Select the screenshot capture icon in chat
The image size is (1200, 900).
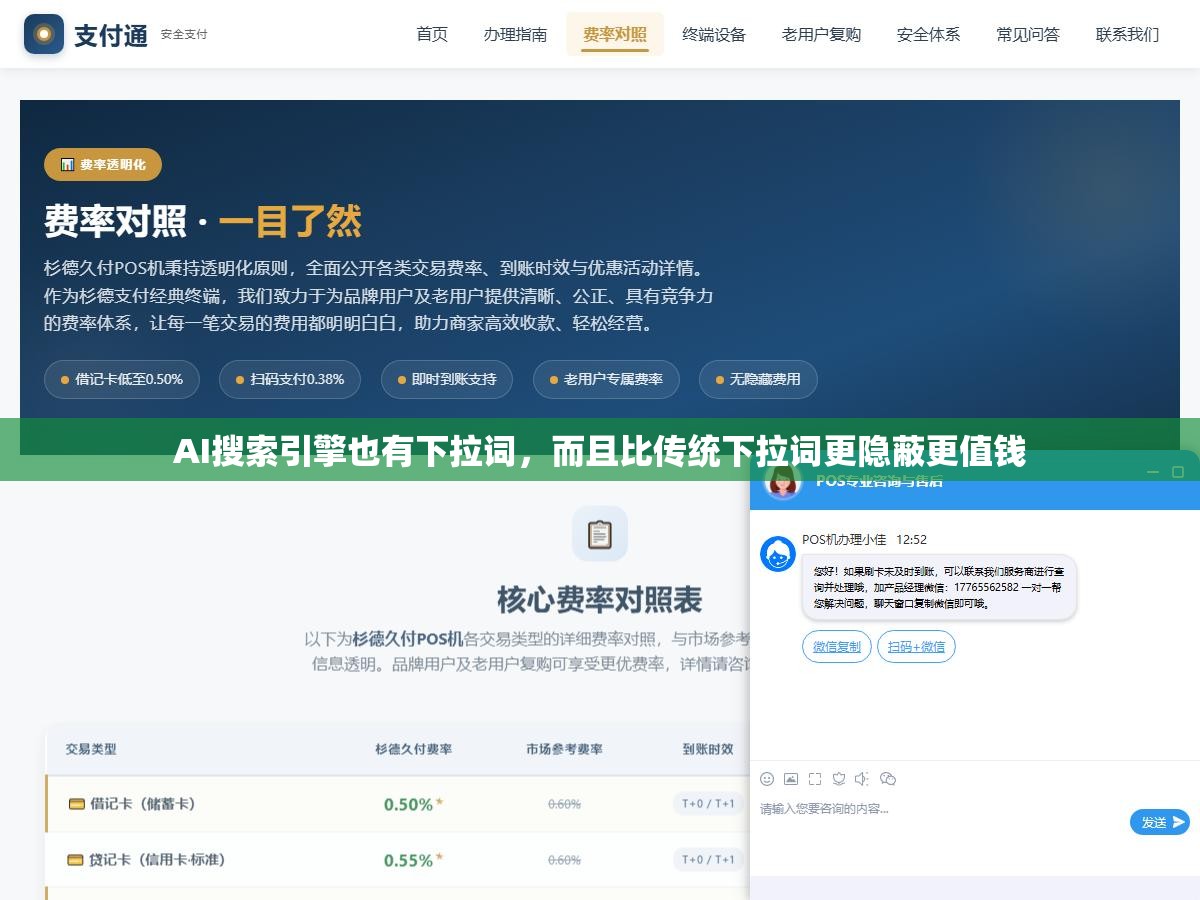click(x=815, y=779)
